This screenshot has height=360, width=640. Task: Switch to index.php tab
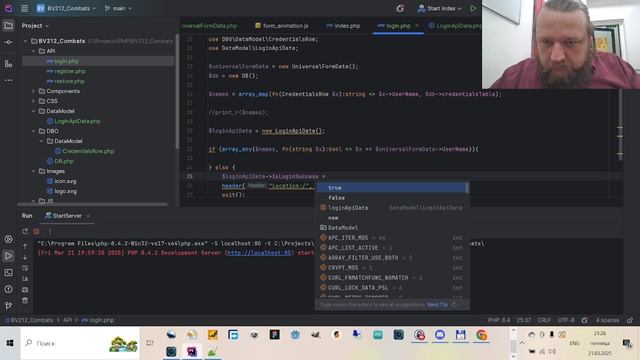coord(343,26)
